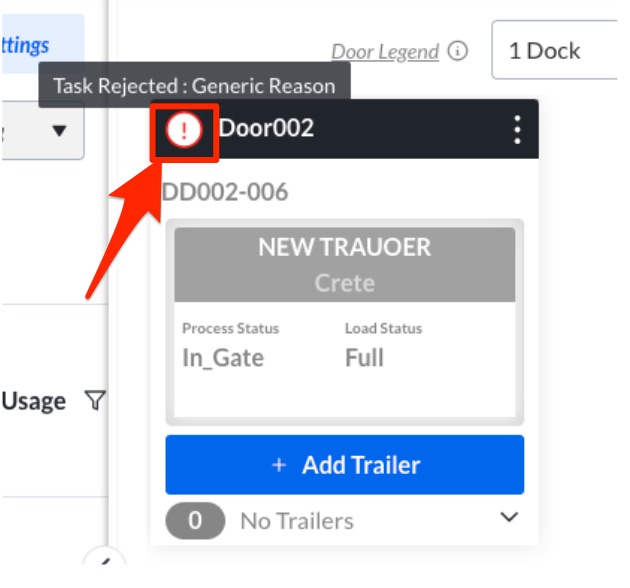The image size is (630, 588).
Task: Click the Door002 header title
Action: (x=266, y=129)
